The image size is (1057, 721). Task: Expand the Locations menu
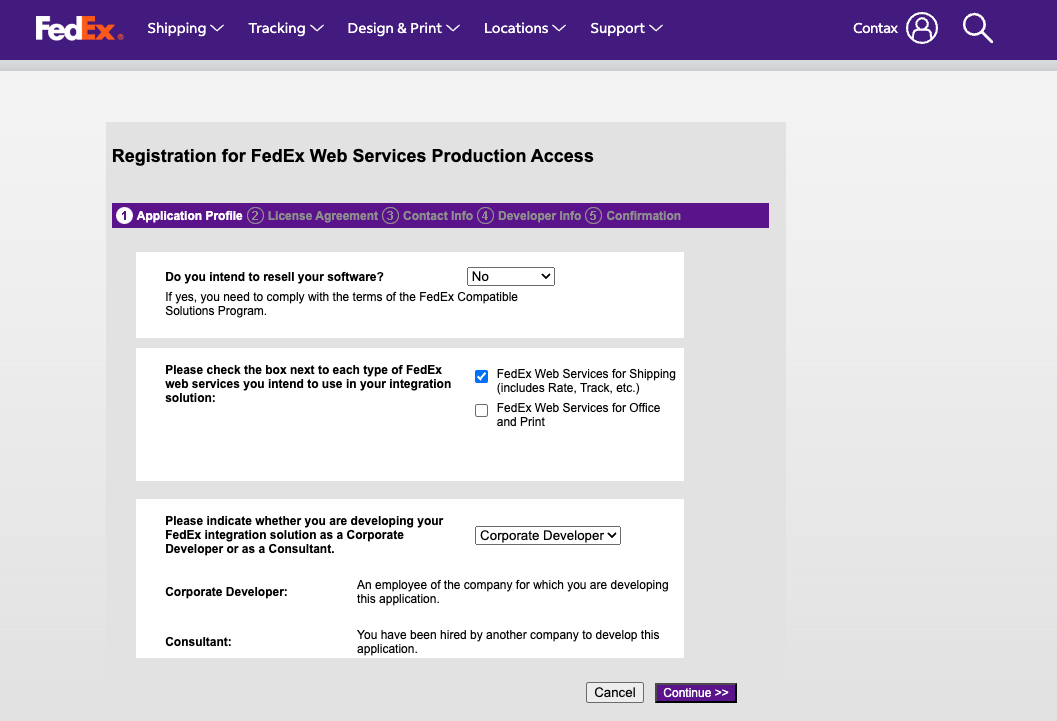(524, 28)
